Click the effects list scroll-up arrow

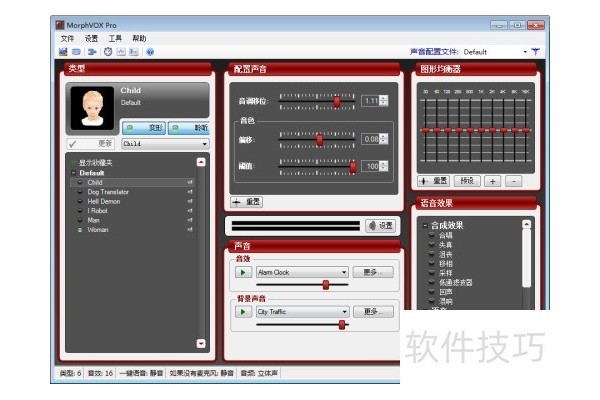coord(527,224)
